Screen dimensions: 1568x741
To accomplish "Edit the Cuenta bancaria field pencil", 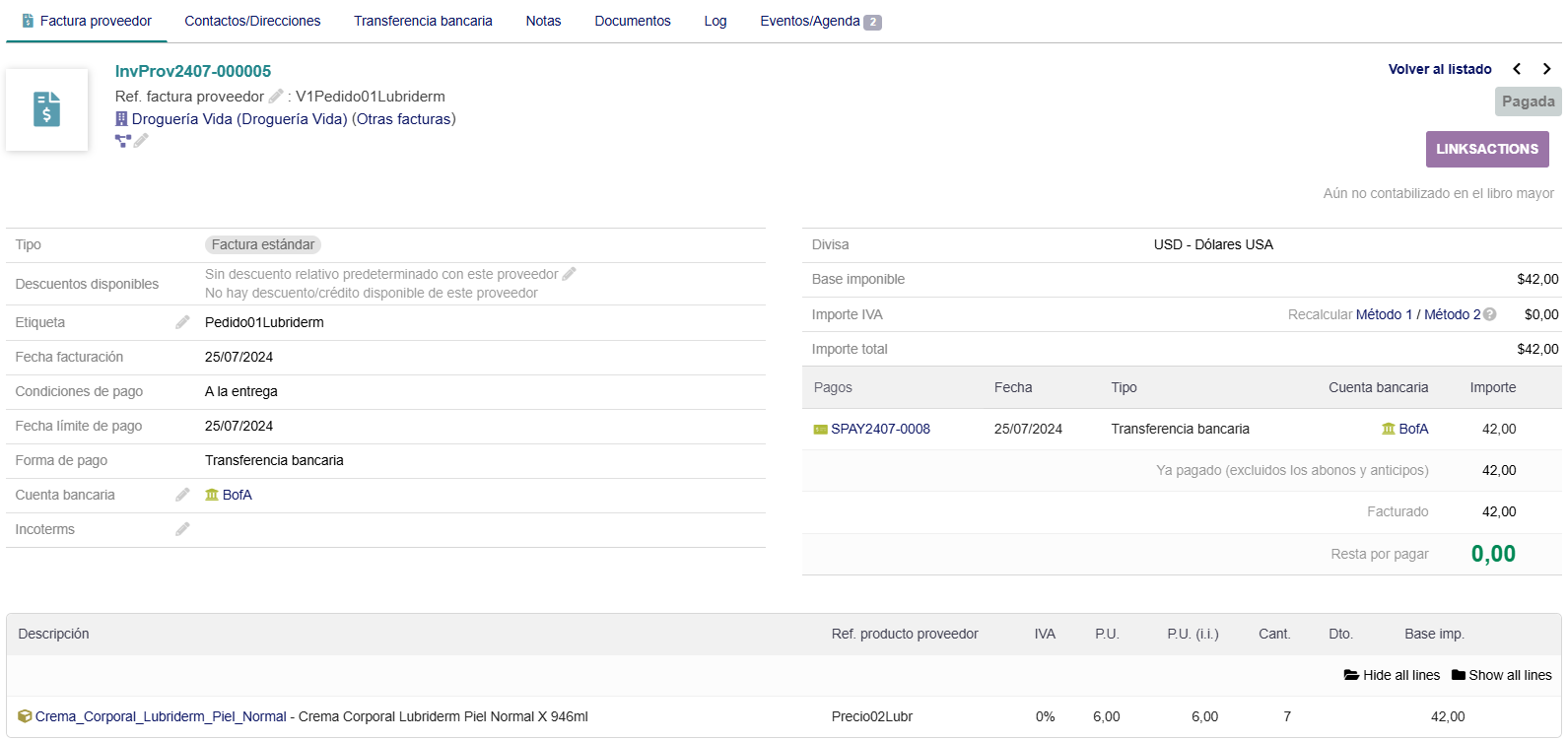I will (182, 495).
